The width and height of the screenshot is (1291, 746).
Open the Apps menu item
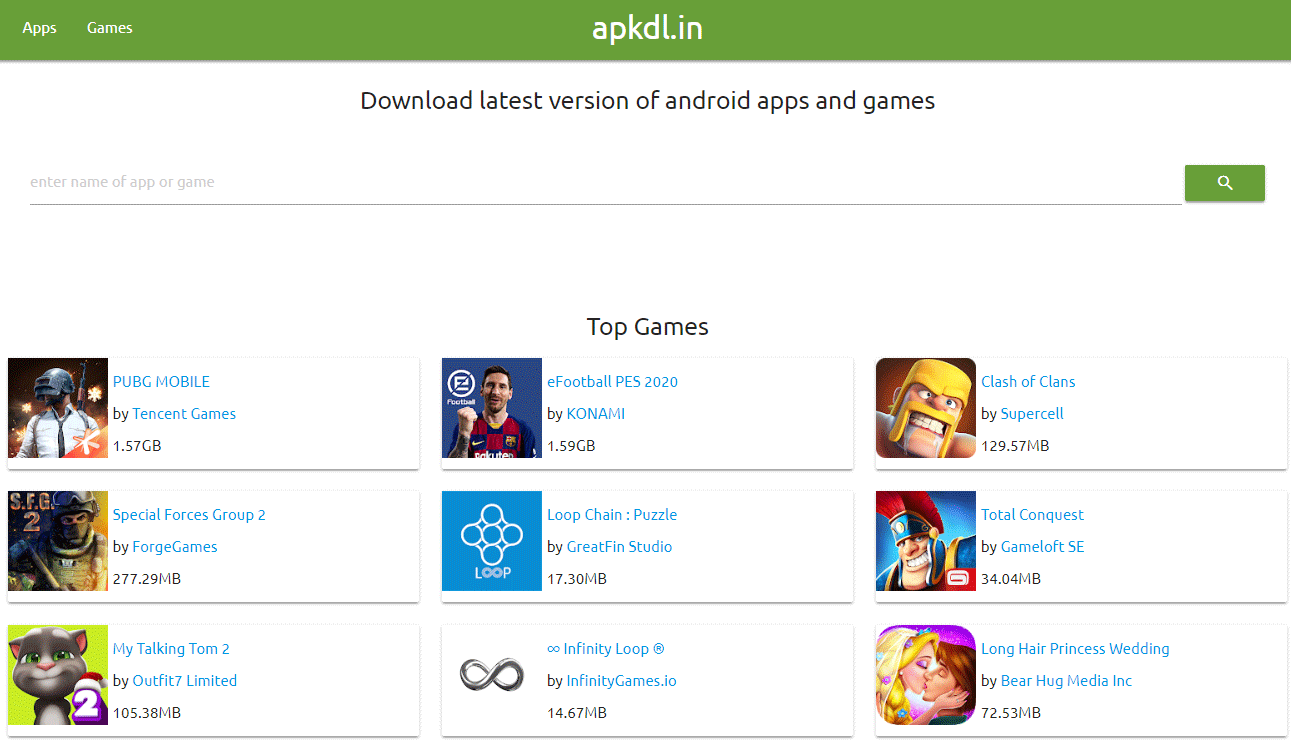40,28
